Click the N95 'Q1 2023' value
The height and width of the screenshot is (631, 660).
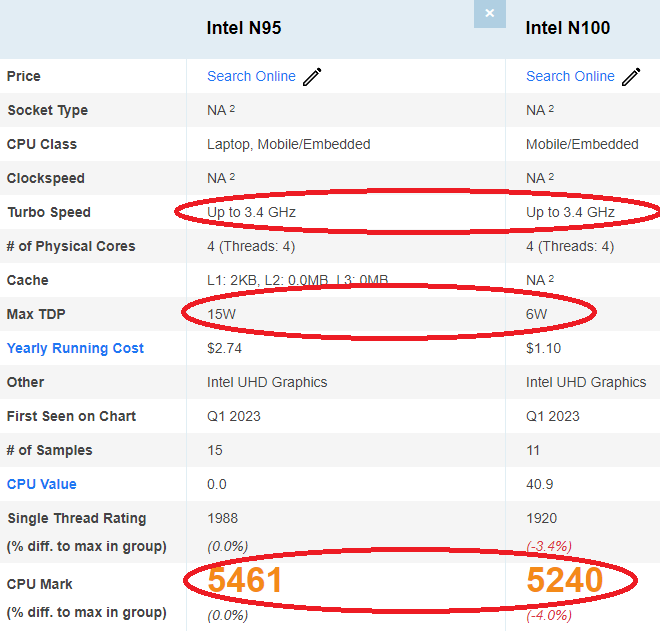point(234,416)
